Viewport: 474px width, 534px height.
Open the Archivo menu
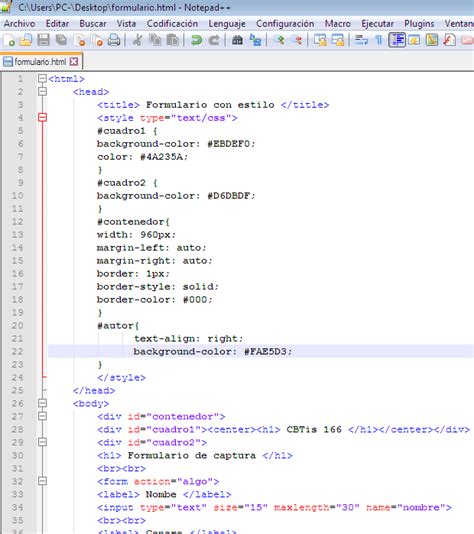pos(19,23)
